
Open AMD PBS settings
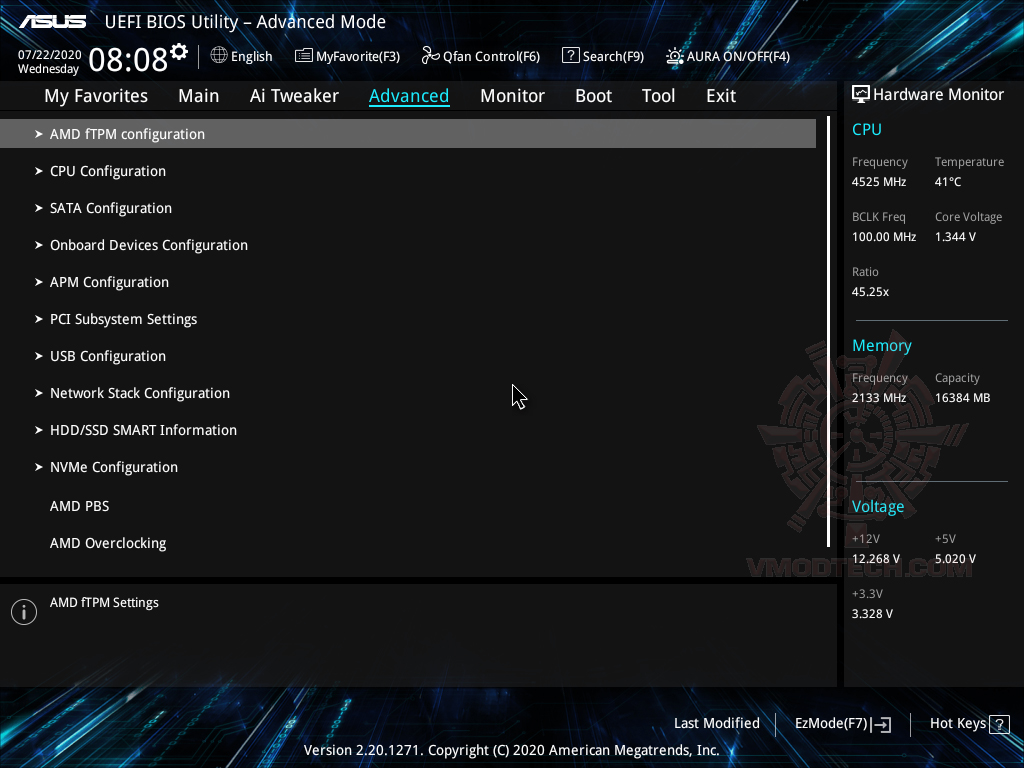(79, 506)
